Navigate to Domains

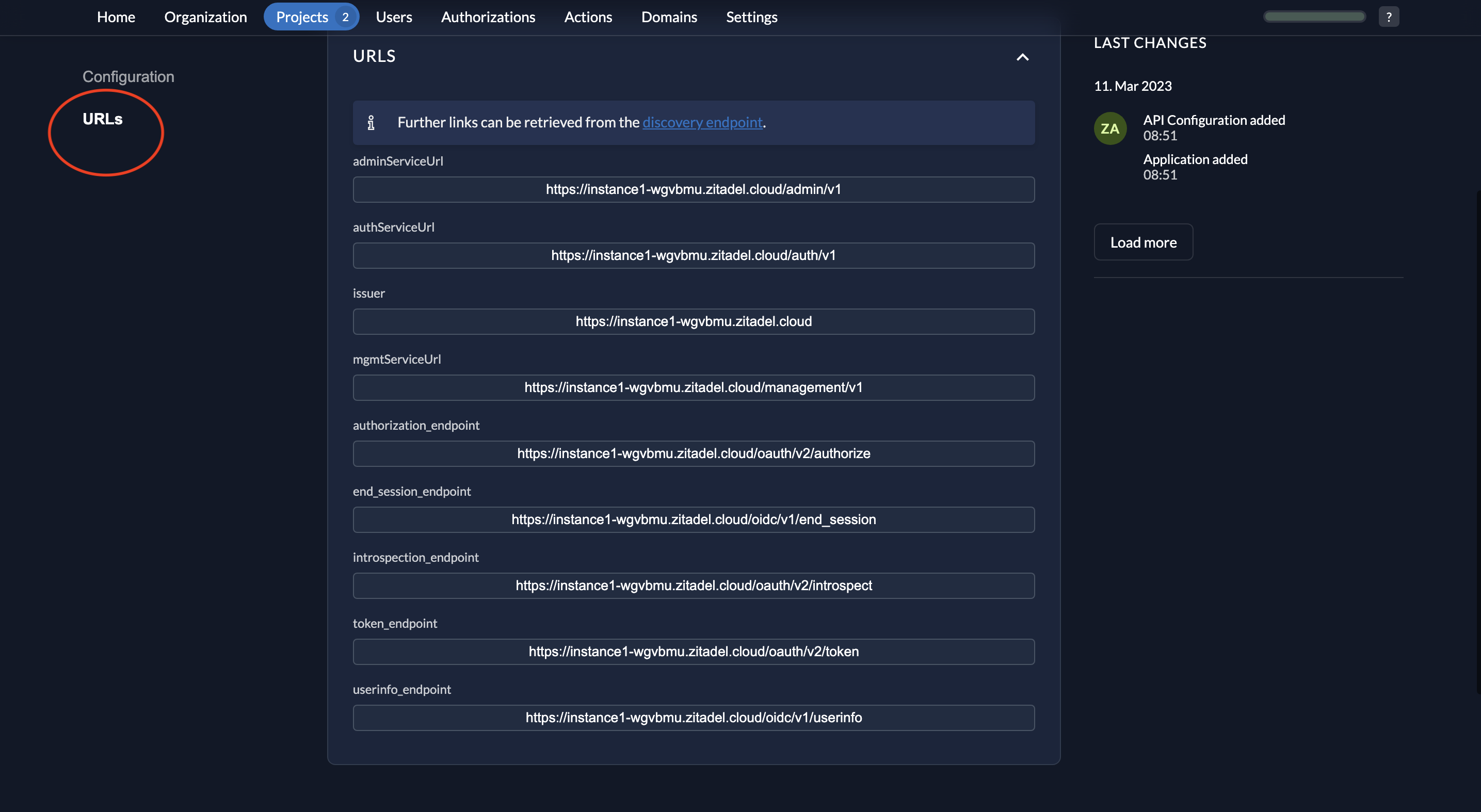669,17
